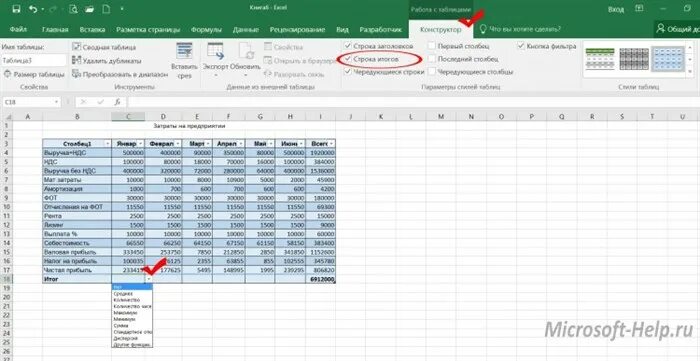Choose Дисперсия from totals function list
Image resolution: width=700 pixels, height=361 pixels.
132,338
